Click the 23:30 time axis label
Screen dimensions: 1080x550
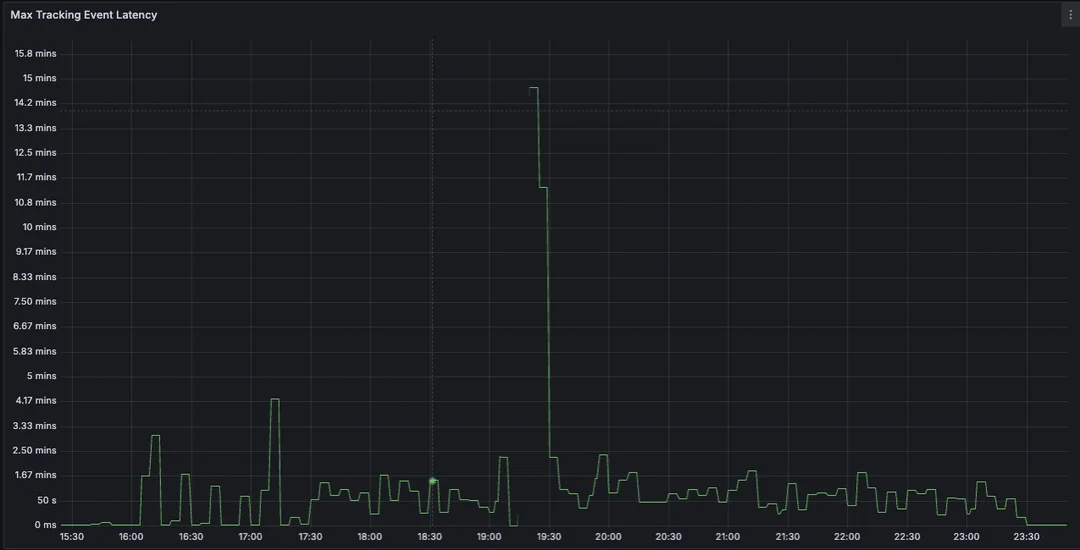(x=1026, y=537)
